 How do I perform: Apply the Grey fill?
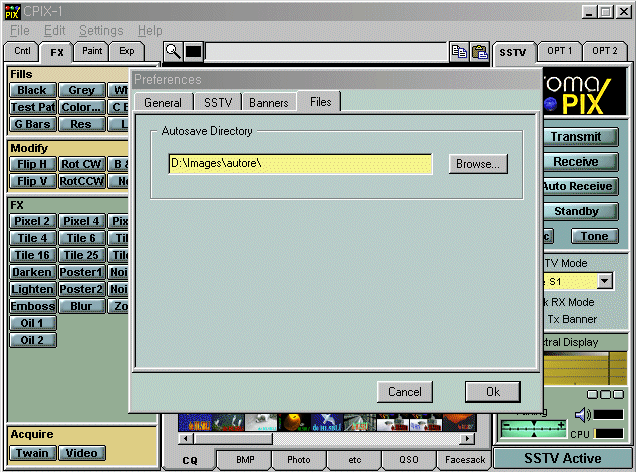click(82, 90)
